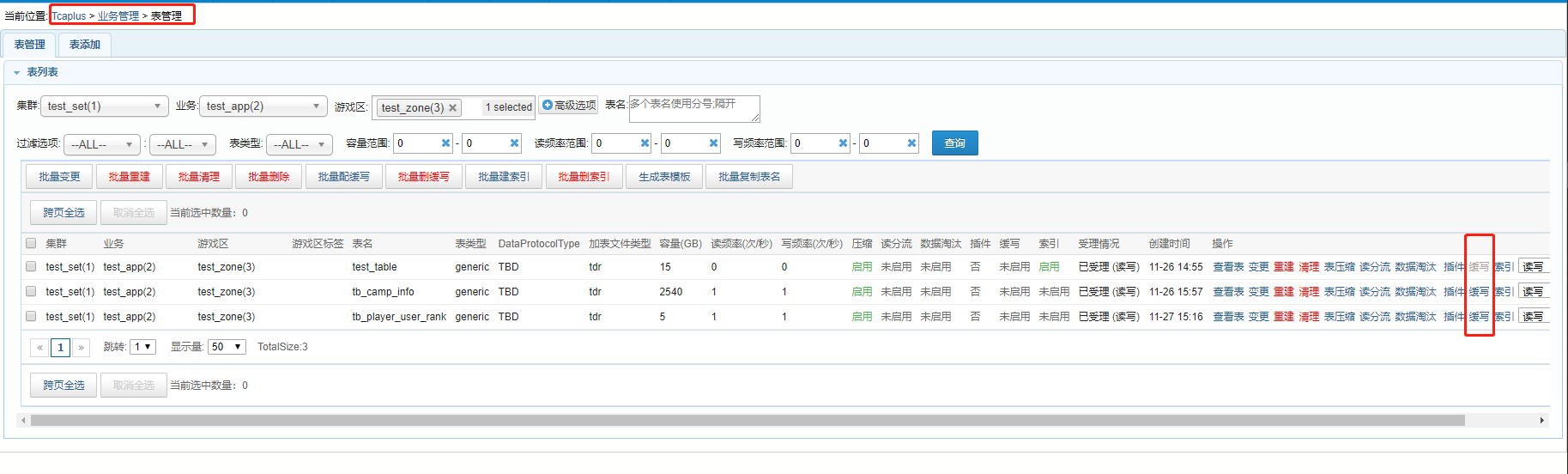Open the 集群 dropdown showing test_set(1)

coord(104,106)
